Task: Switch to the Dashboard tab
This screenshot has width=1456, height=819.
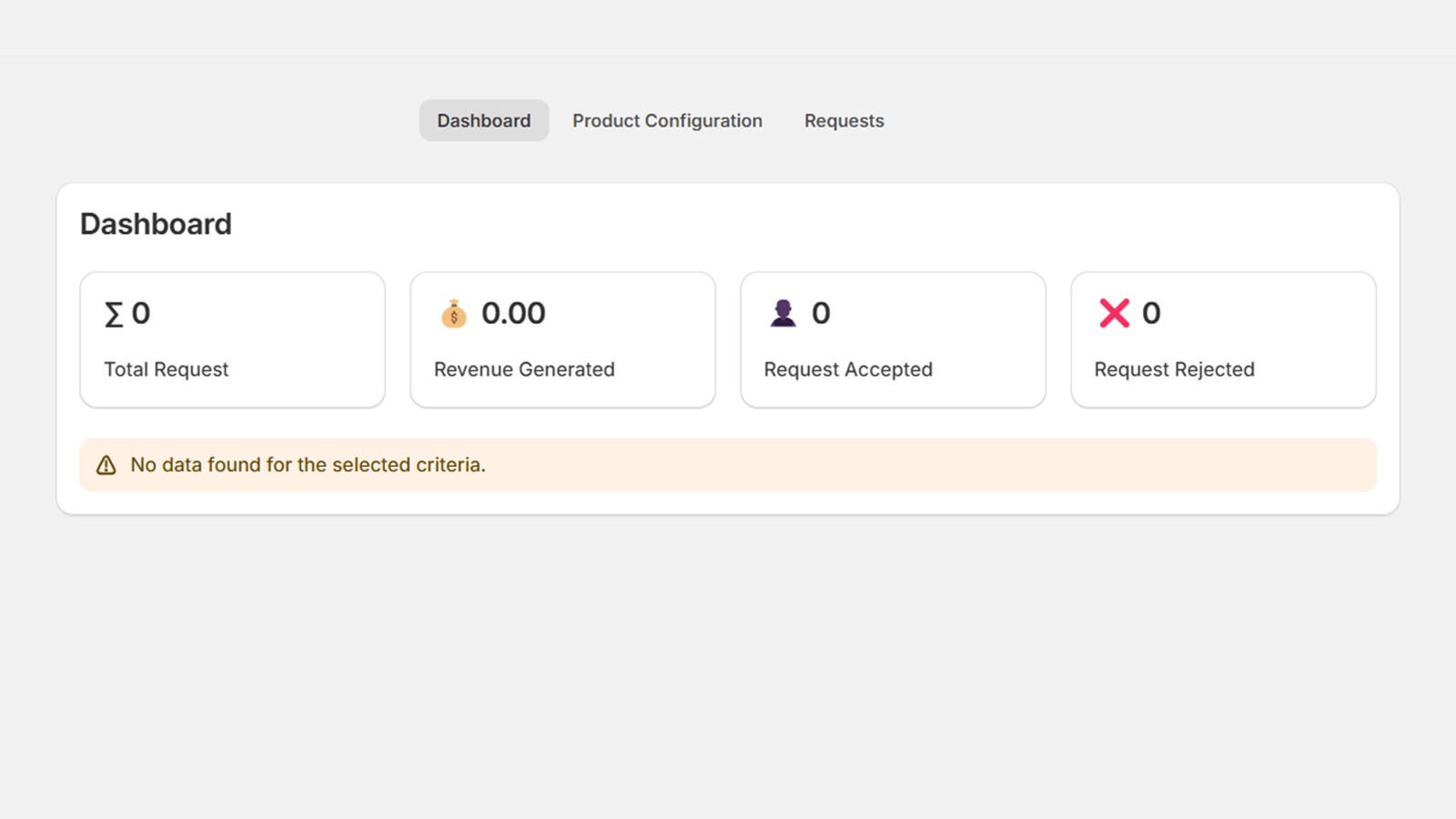Action: coord(483,121)
